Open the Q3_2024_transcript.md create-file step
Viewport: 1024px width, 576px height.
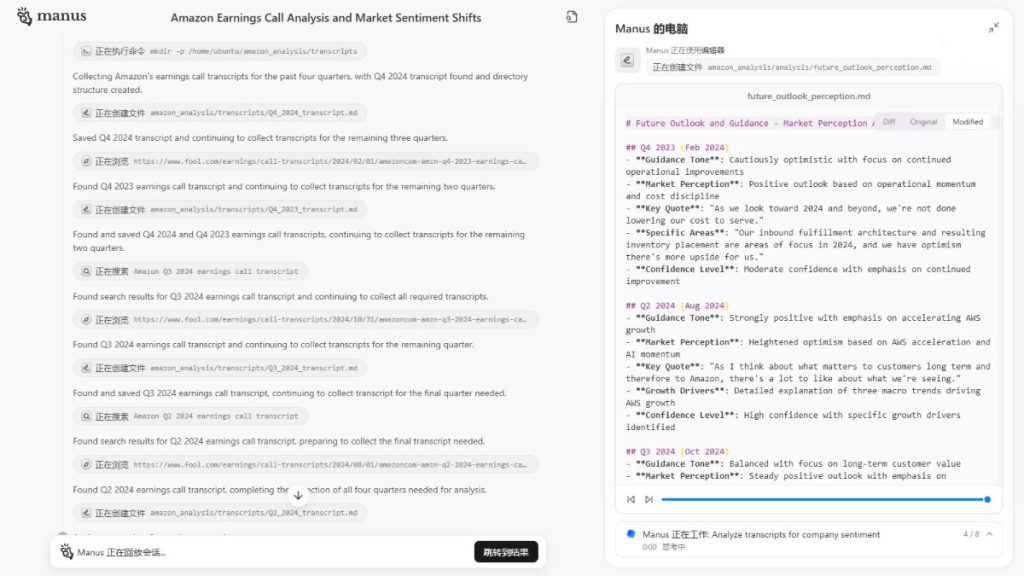[219, 368]
